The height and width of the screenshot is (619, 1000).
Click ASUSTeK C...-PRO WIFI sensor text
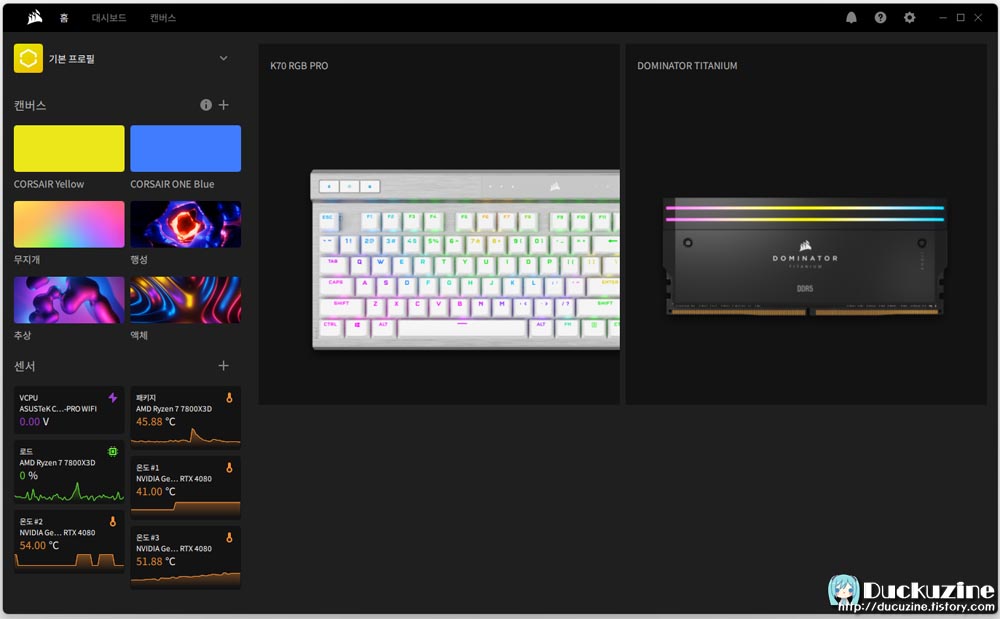pyautogui.click(x=58, y=409)
